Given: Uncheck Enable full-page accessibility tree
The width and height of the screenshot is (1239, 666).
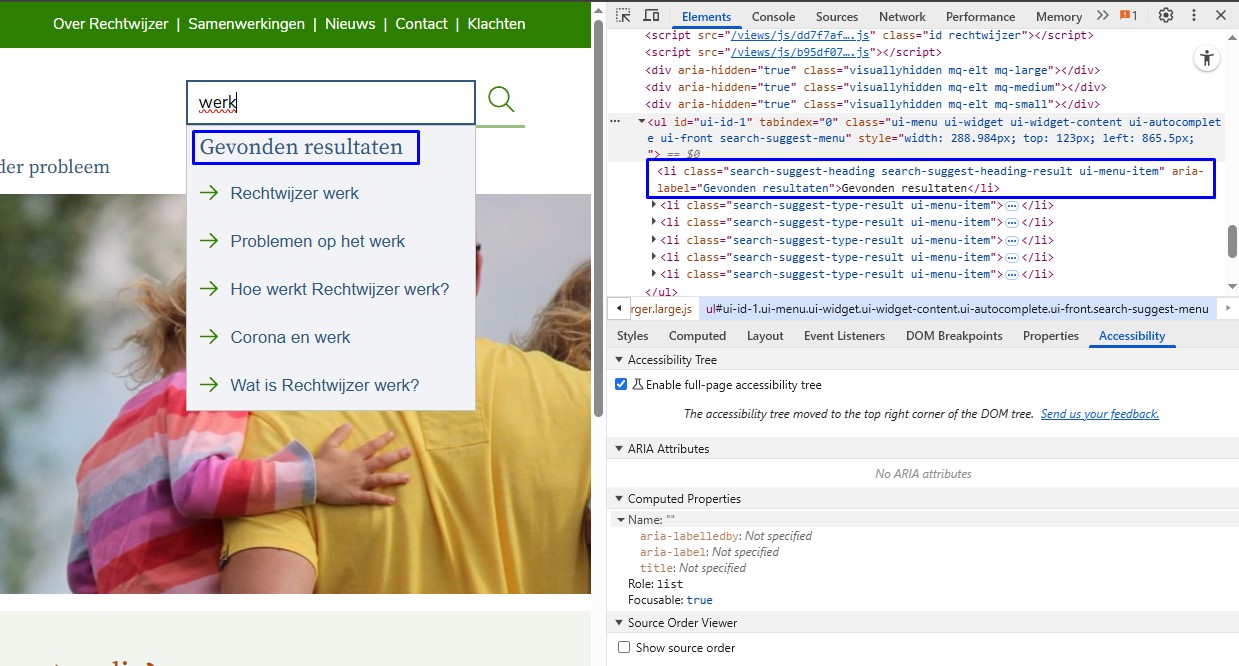Looking at the screenshot, I should [621, 384].
